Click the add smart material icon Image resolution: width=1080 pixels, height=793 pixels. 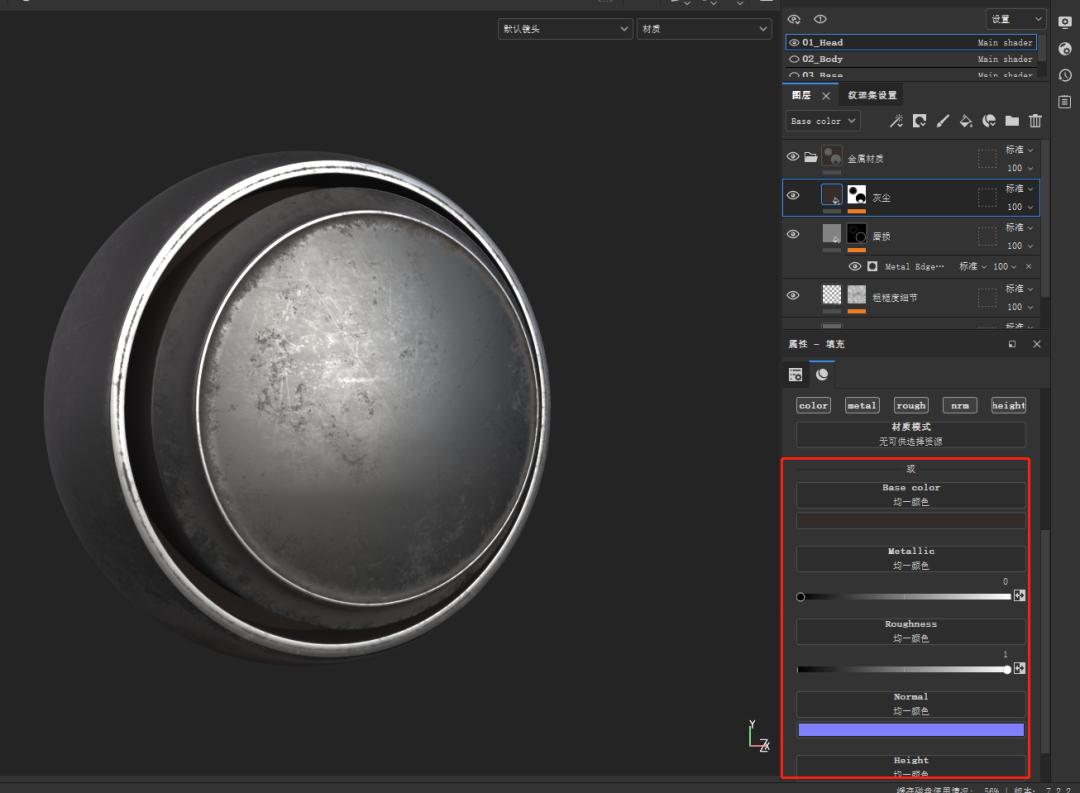(x=989, y=121)
